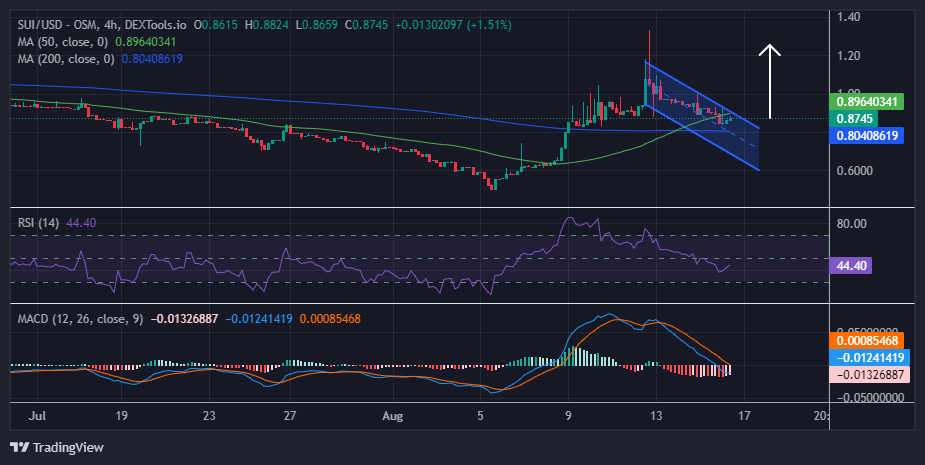Click the signal value 0.00085468 in MACD legend
Viewport: 925px width, 465px height.
coord(330,319)
